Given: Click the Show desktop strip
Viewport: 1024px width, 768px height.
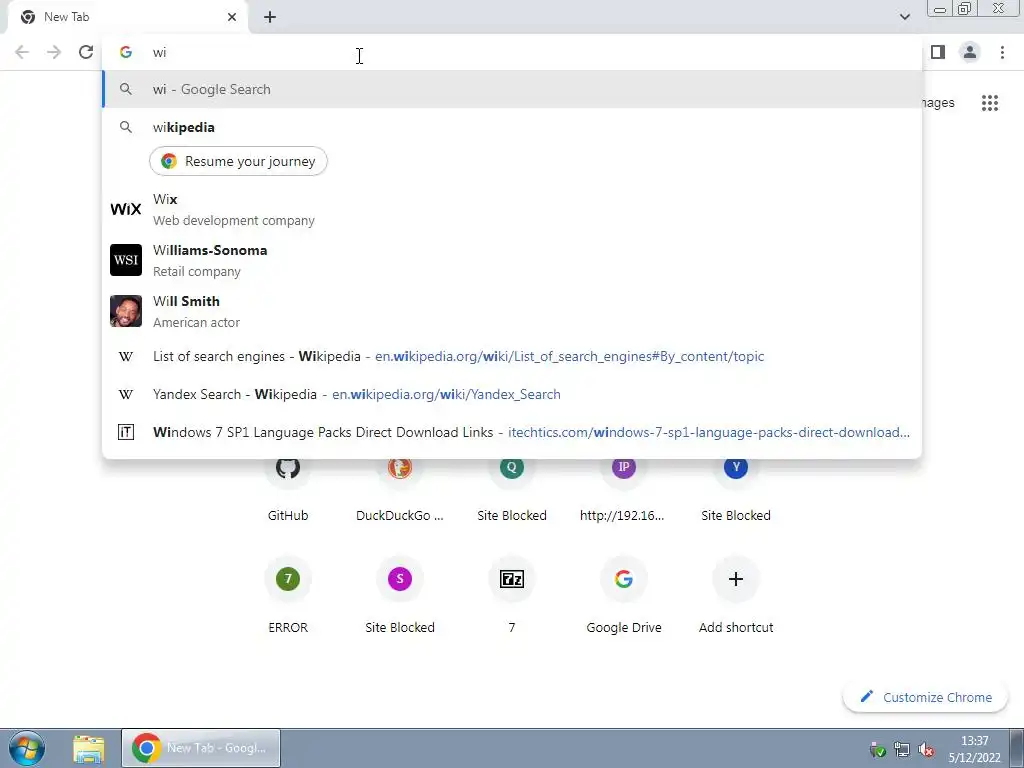Looking at the screenshot, I should [1017, 748].
